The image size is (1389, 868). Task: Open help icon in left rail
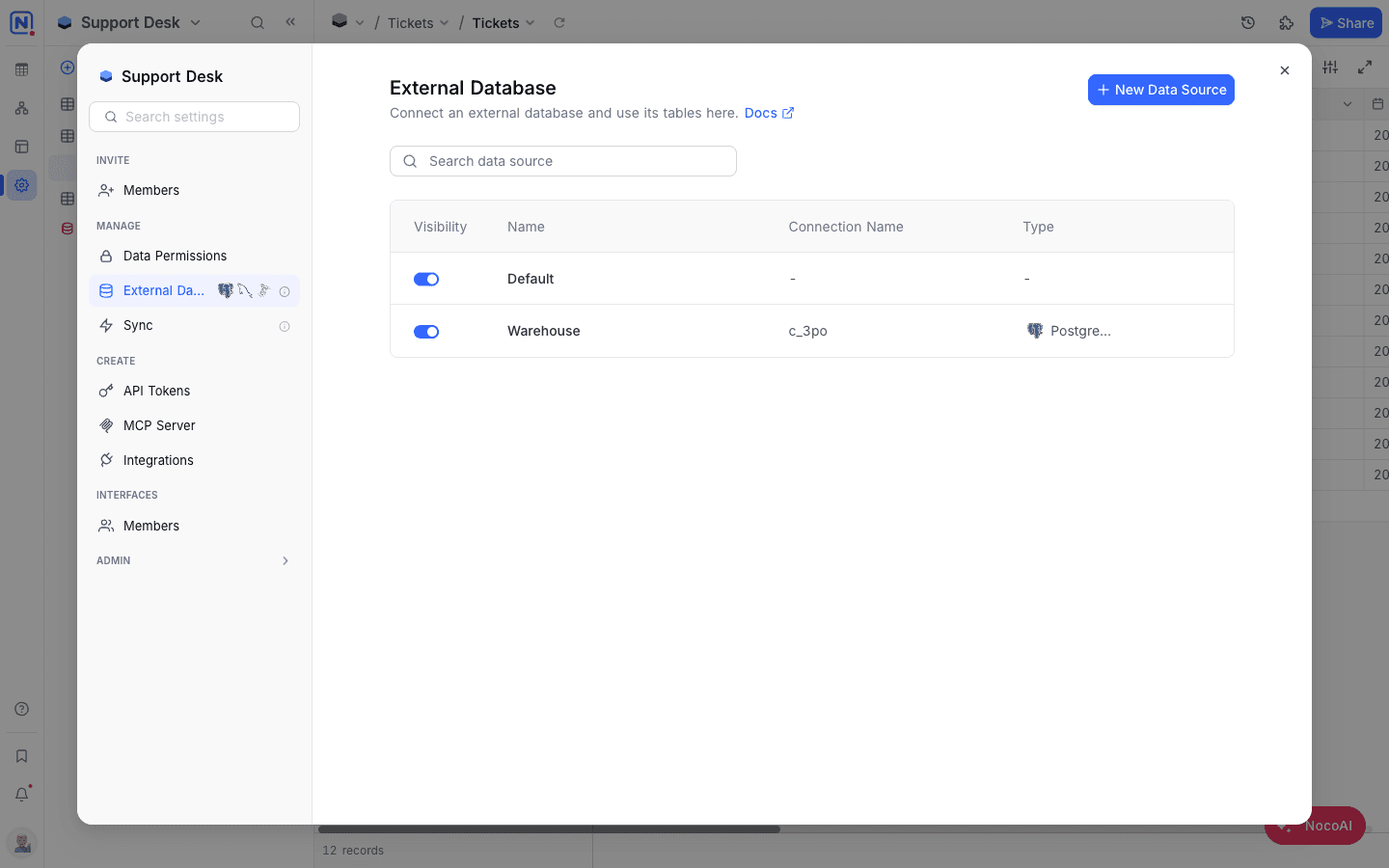(x=22, y=709)
